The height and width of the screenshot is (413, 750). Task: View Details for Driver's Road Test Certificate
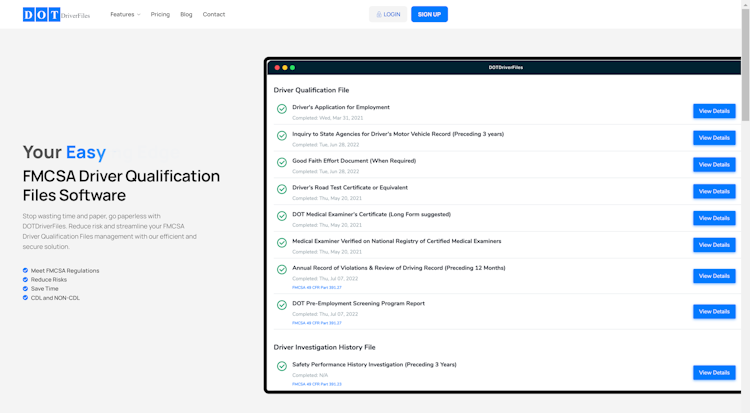coord(714,191)
